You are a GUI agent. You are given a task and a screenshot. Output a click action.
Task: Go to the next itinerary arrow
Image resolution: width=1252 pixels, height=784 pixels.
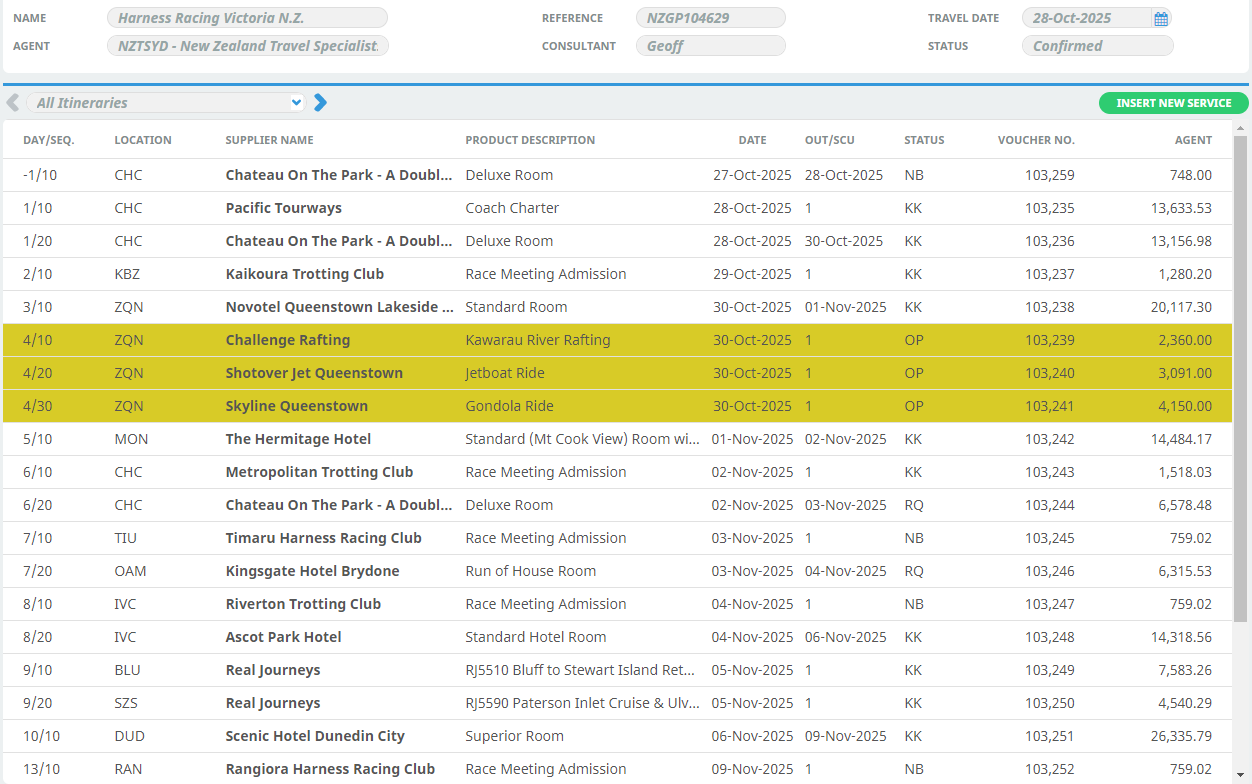[320, 102]
